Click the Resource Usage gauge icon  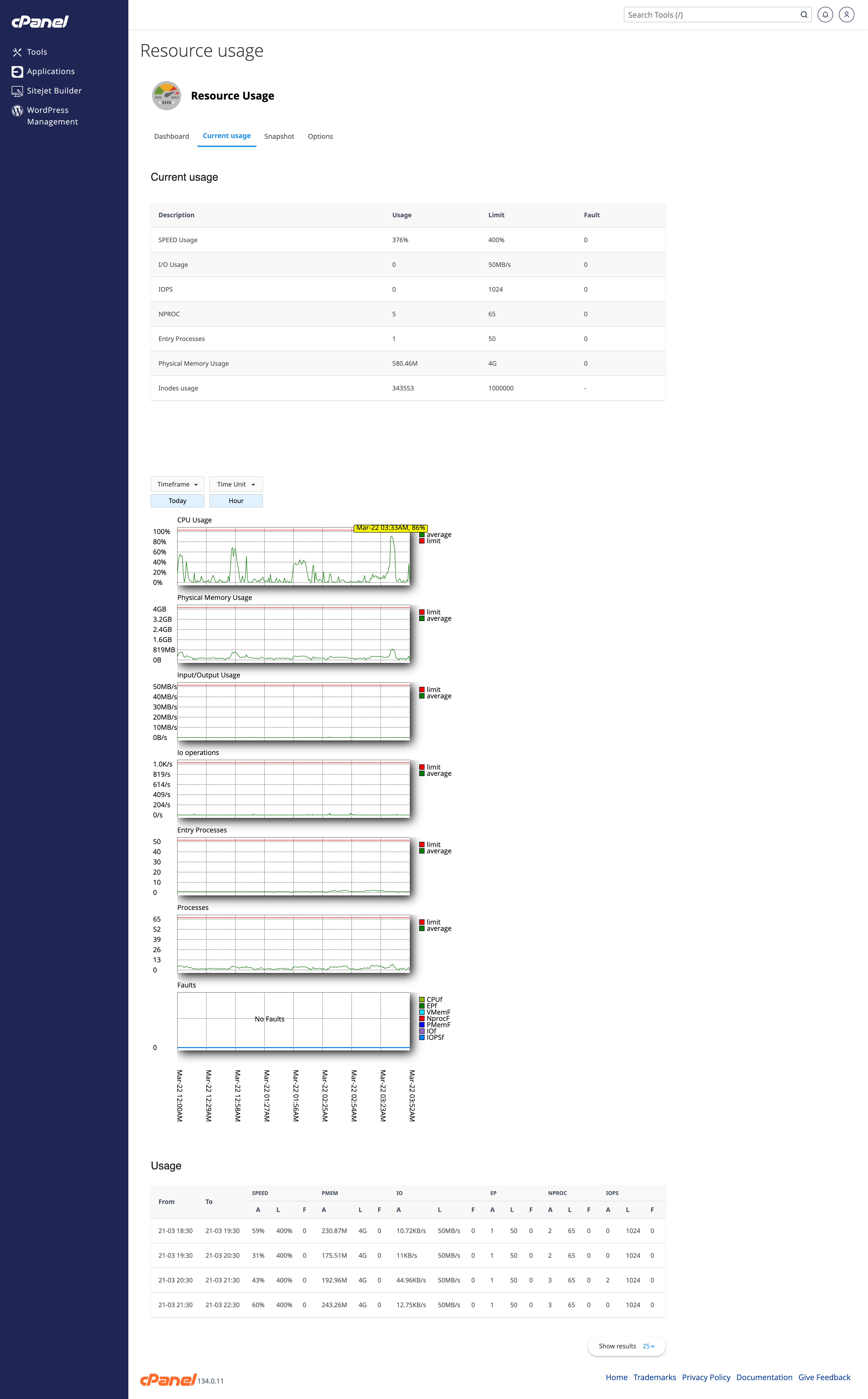(166, 96)
